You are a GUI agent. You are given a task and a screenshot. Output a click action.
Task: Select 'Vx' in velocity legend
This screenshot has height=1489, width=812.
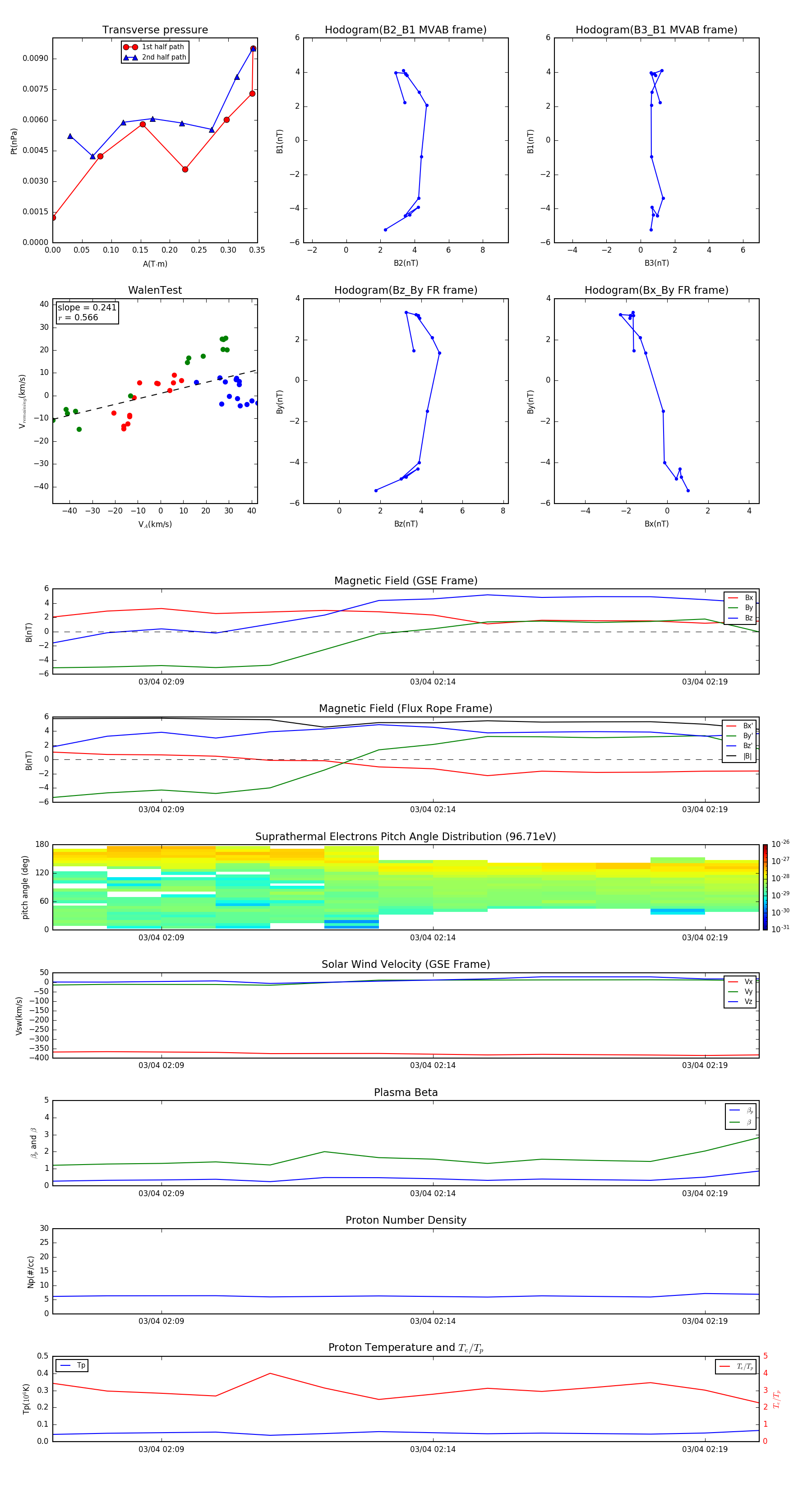point(740,981)
